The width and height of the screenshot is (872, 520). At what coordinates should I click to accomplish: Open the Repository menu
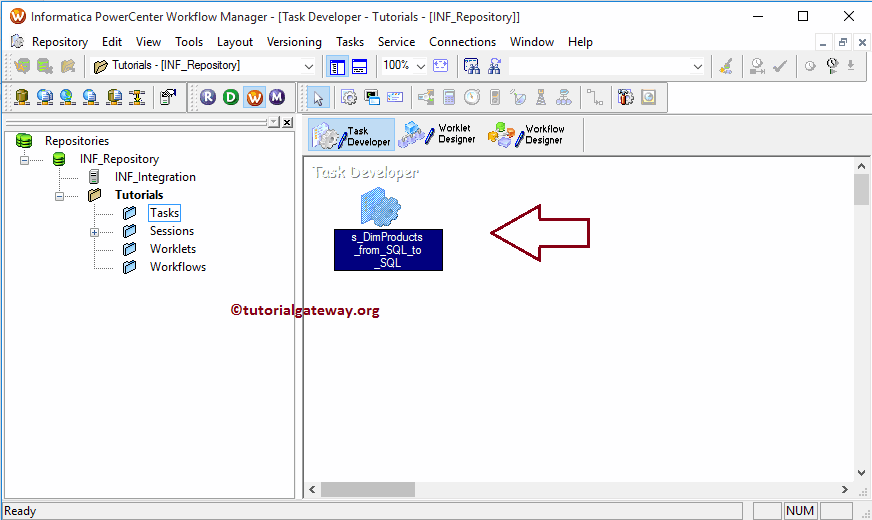coord(60,42)
